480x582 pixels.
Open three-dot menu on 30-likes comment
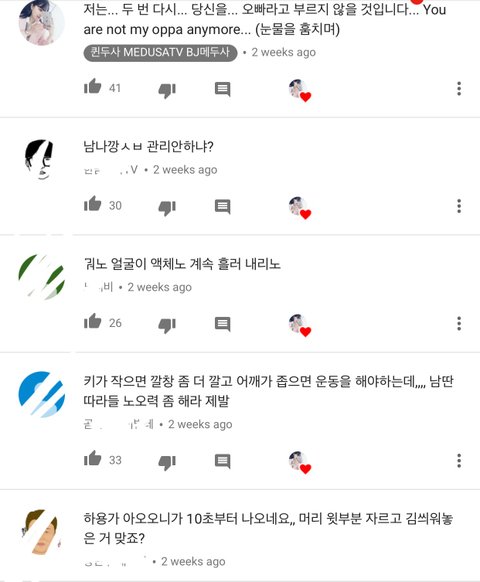459,206
